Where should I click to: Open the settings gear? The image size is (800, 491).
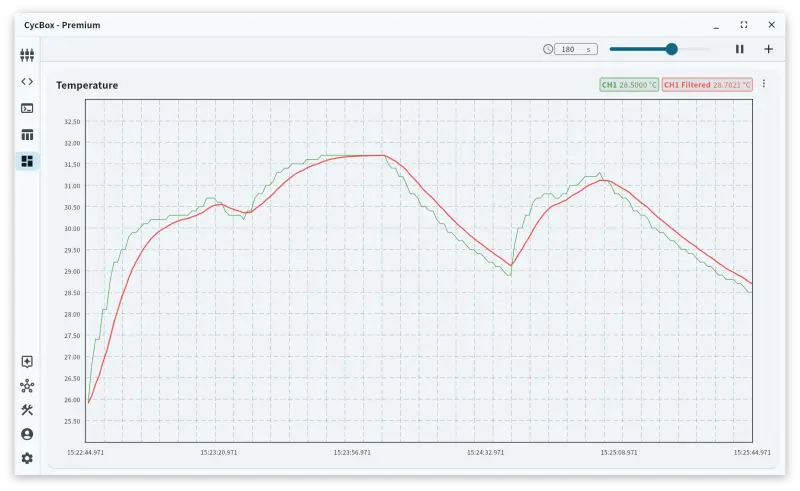point(27,458)
